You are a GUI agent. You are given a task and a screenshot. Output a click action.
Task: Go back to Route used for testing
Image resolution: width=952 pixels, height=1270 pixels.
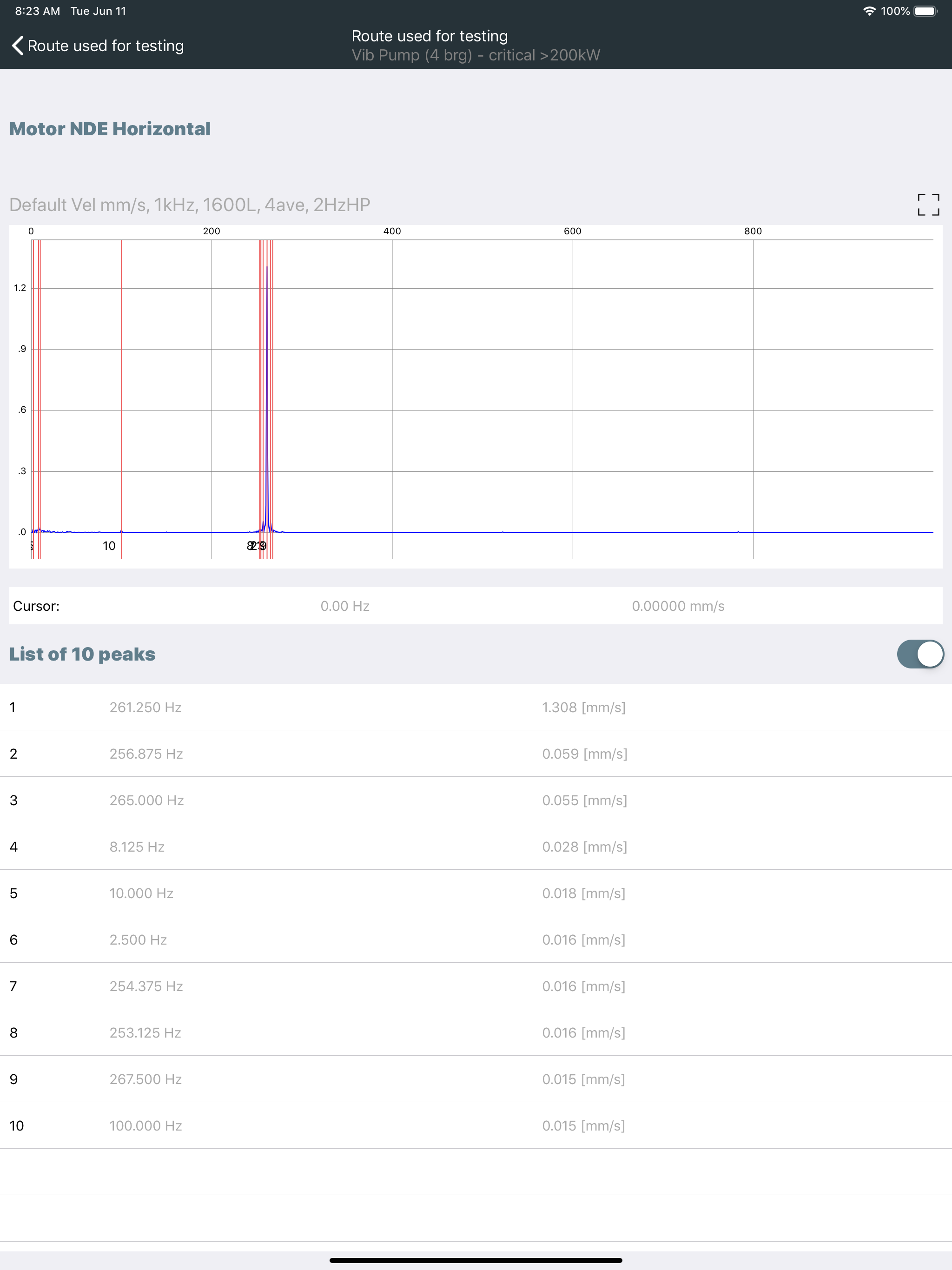click(98, 46)
